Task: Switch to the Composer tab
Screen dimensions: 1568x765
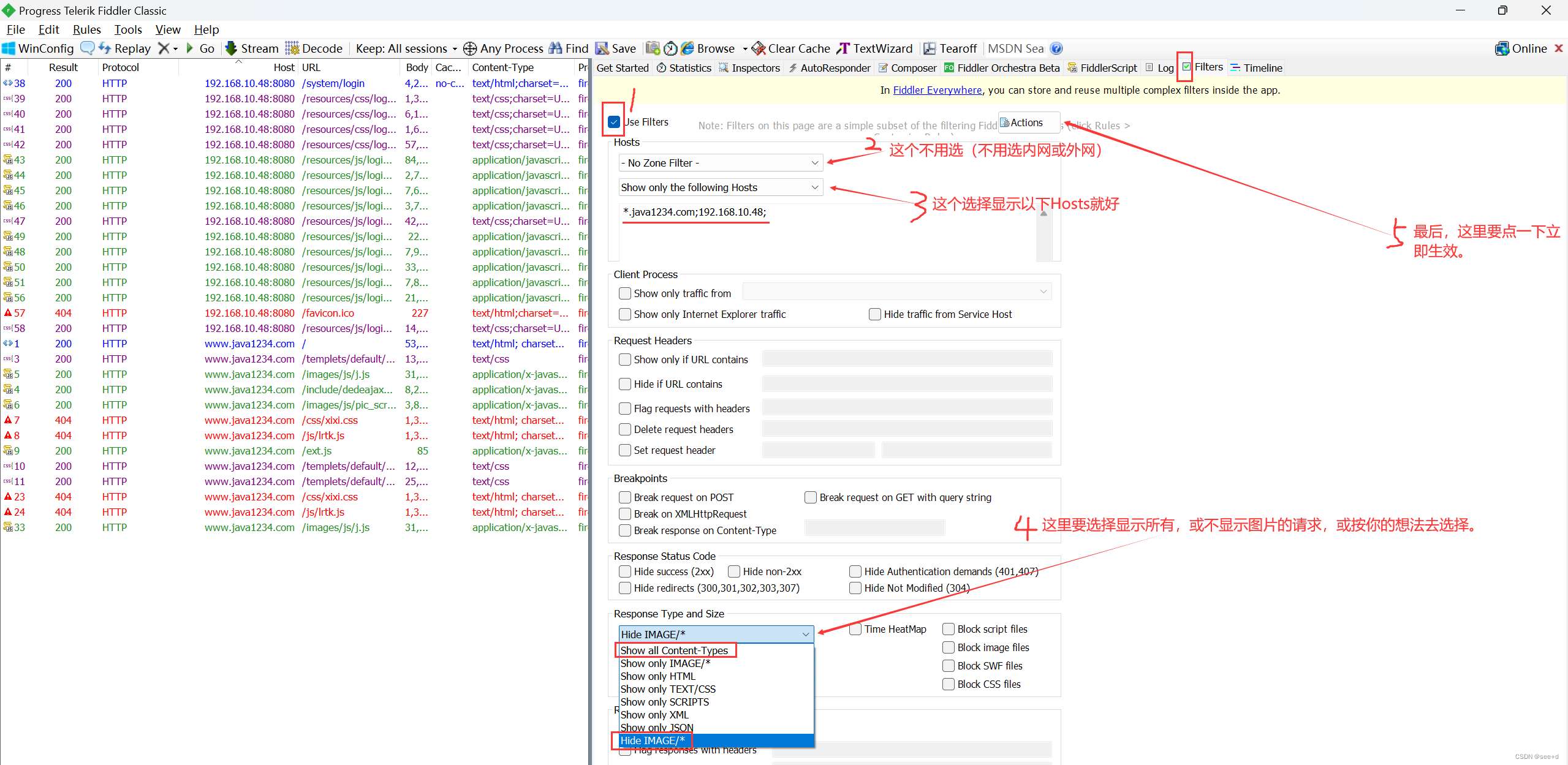Action: click(907, 68)
